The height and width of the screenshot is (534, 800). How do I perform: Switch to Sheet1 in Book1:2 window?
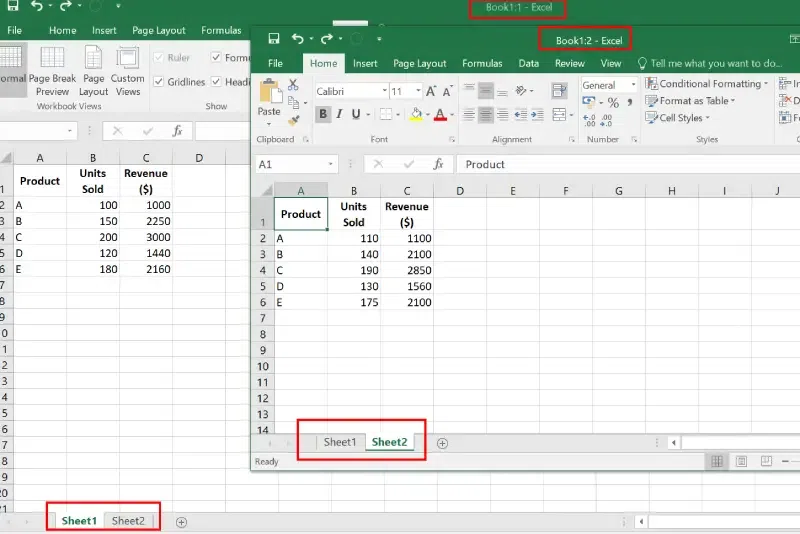click(x=340, y=442)
